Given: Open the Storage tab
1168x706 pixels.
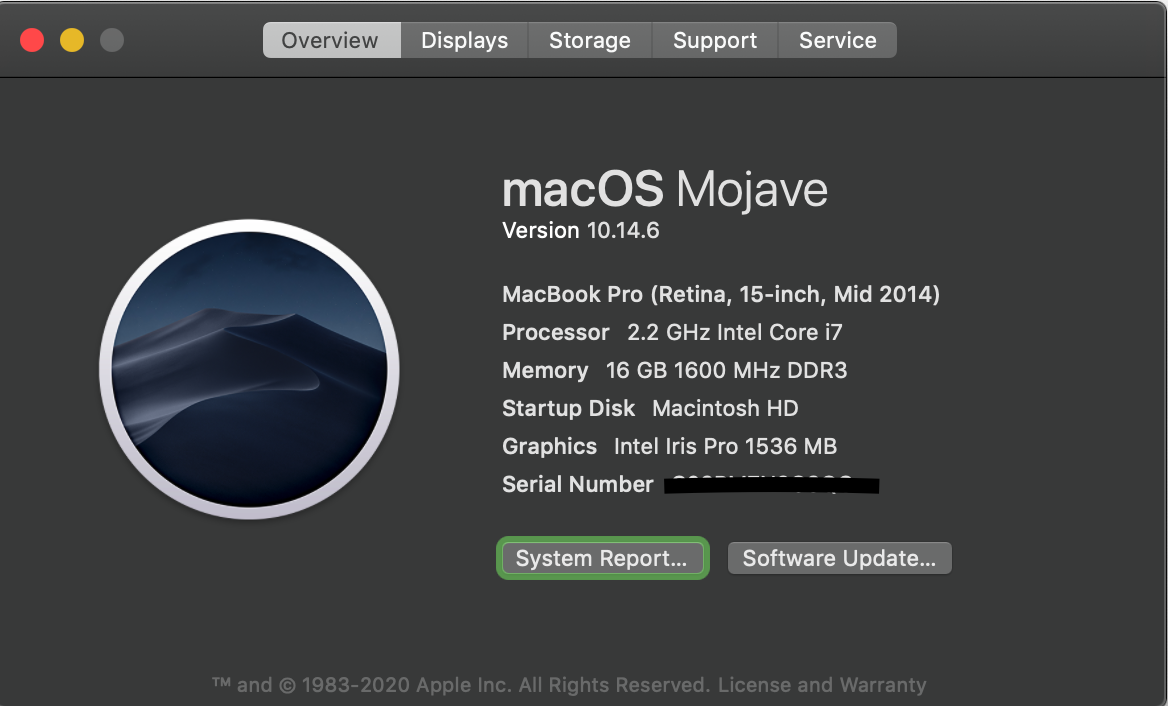Looking at the screenshot, I should tap(590, 40).
